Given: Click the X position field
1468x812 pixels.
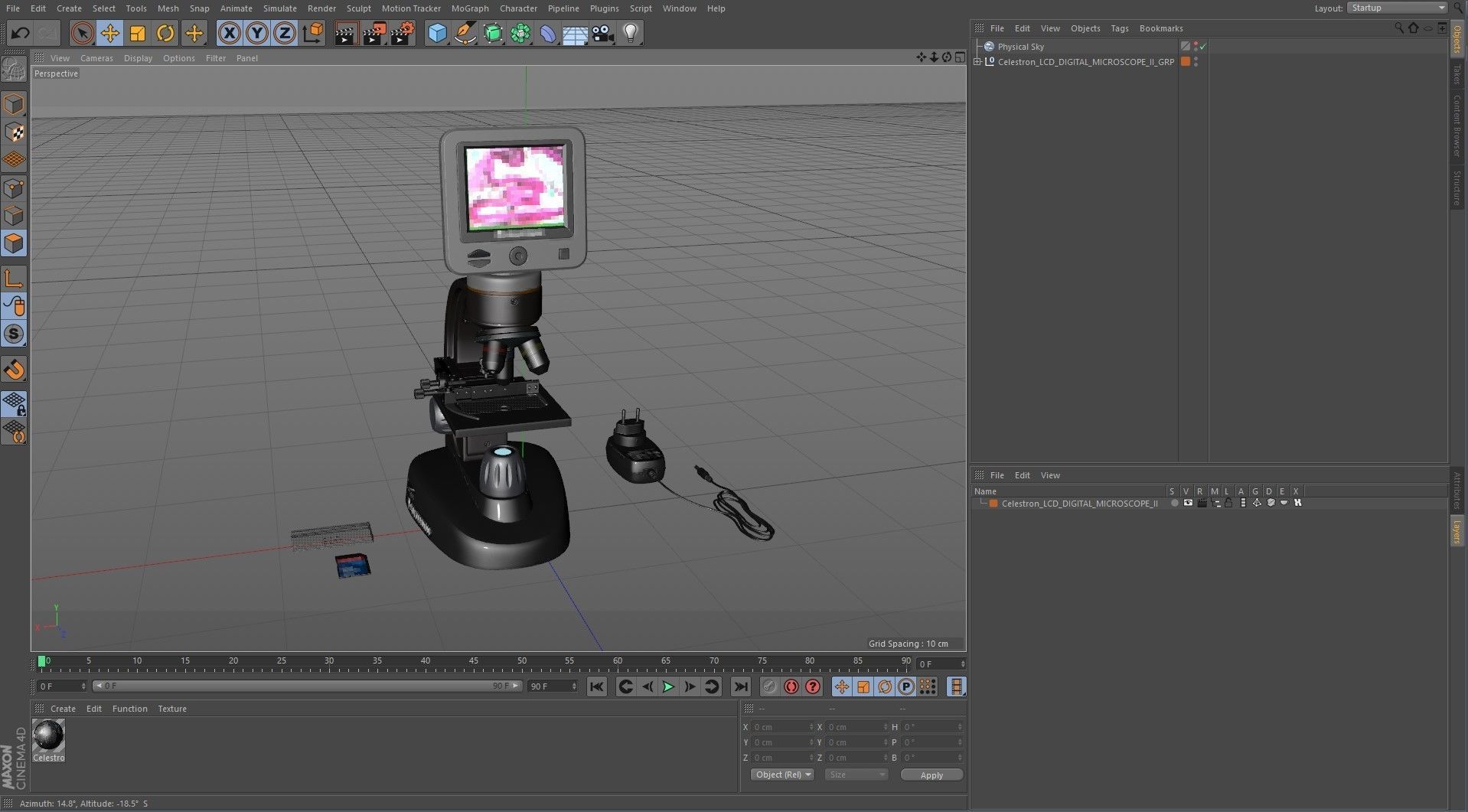Looking at the screenshot, I should point(781,727).
